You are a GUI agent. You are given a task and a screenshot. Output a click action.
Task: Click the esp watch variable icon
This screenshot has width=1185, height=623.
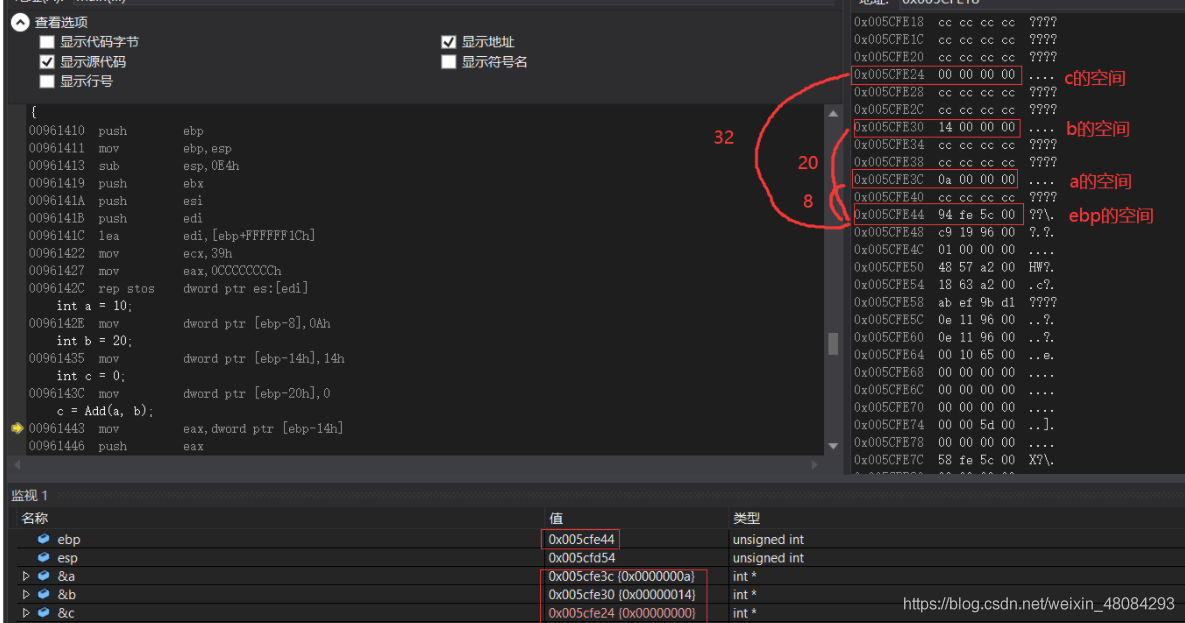coord(44,558)
